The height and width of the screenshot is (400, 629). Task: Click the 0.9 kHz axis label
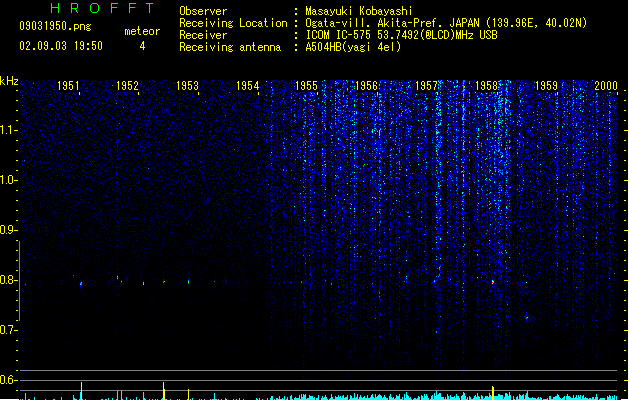pyautogui.click(x=8, y=230)
